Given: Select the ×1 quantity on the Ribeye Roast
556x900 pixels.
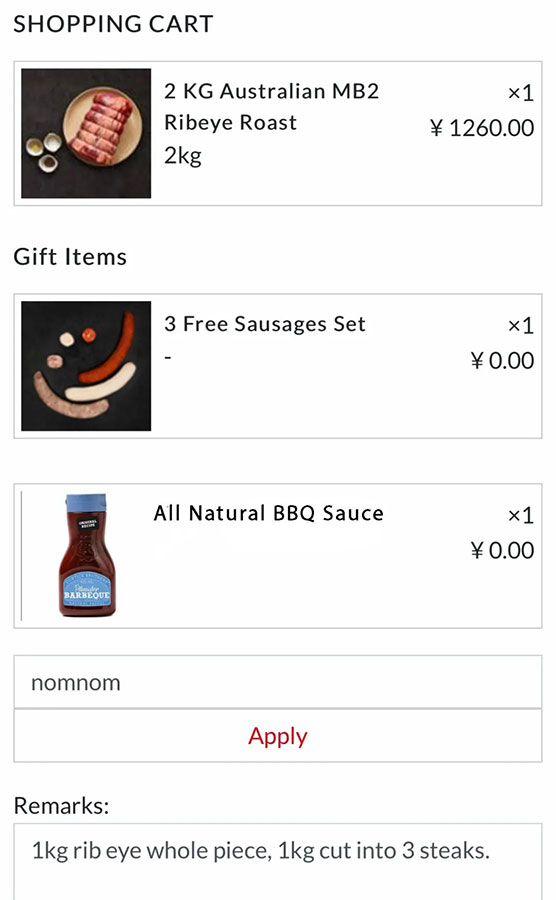Looking at the screenshot, I should click(x=521, y=93).
